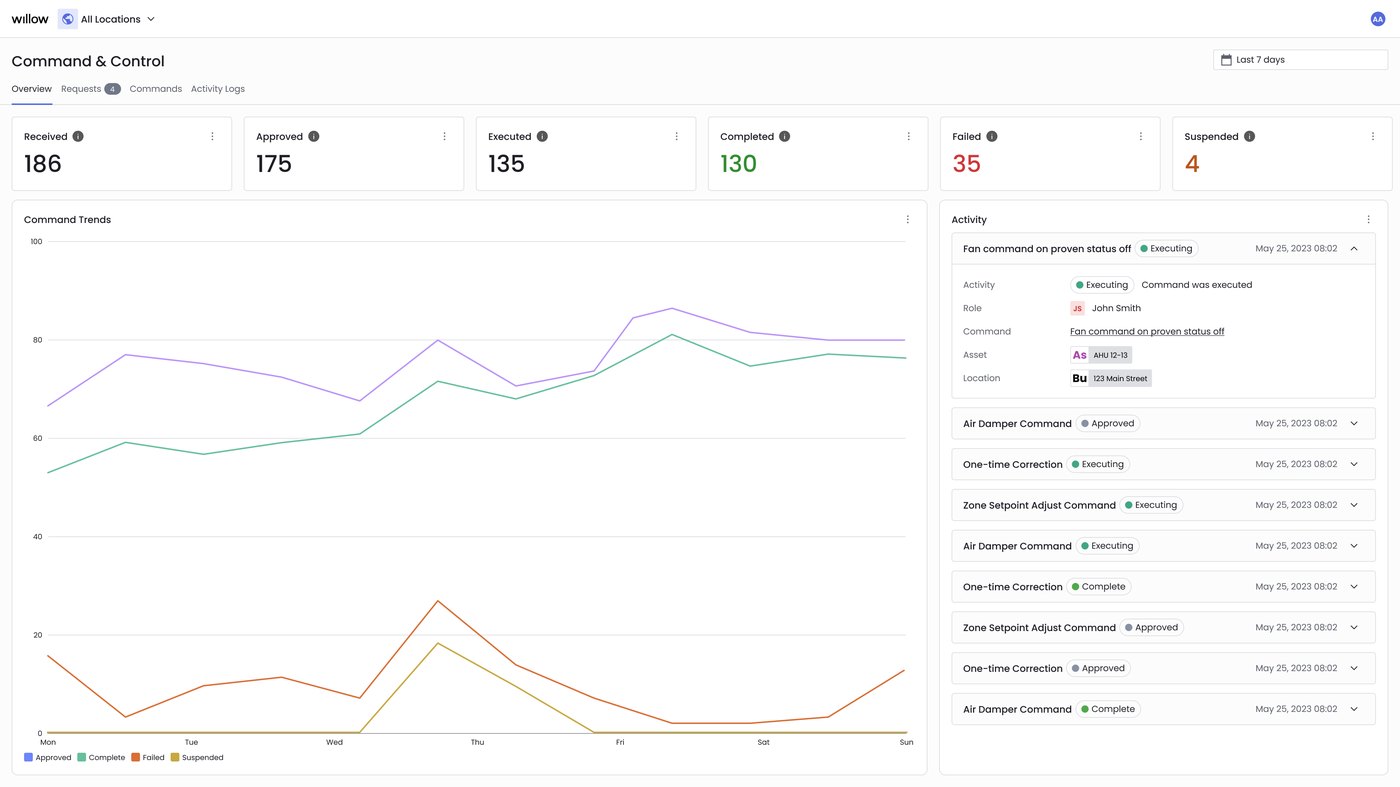The height and width of the screenshot is (787, 1400).
Task: Show info for Executed metric
Action: click(x=542, y=136)
